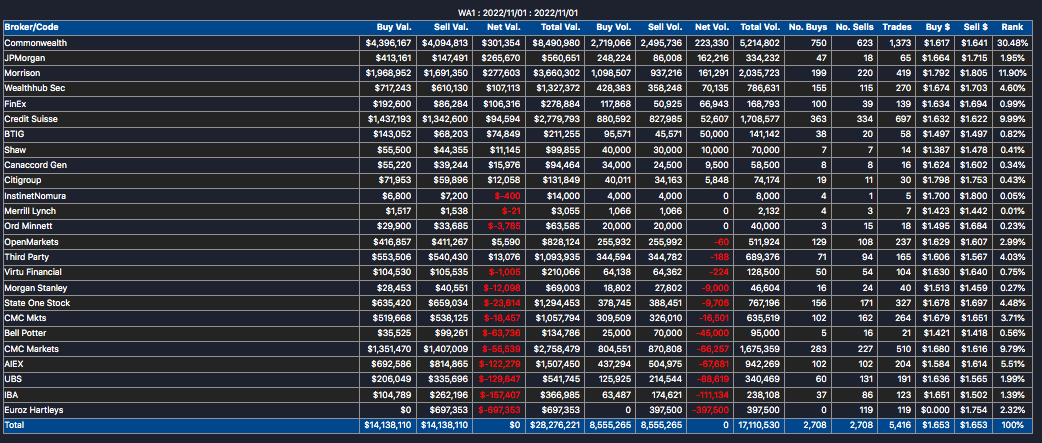Select the Wealthhub Sec broker name
The height and width of the screenshot is (443, 1042).
click(x=35, y=88)
